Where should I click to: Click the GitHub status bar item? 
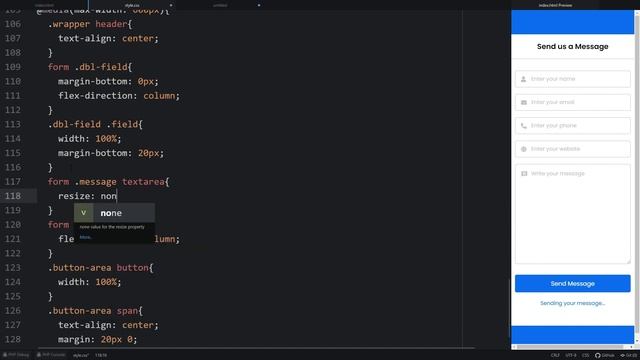click(604, 355)
